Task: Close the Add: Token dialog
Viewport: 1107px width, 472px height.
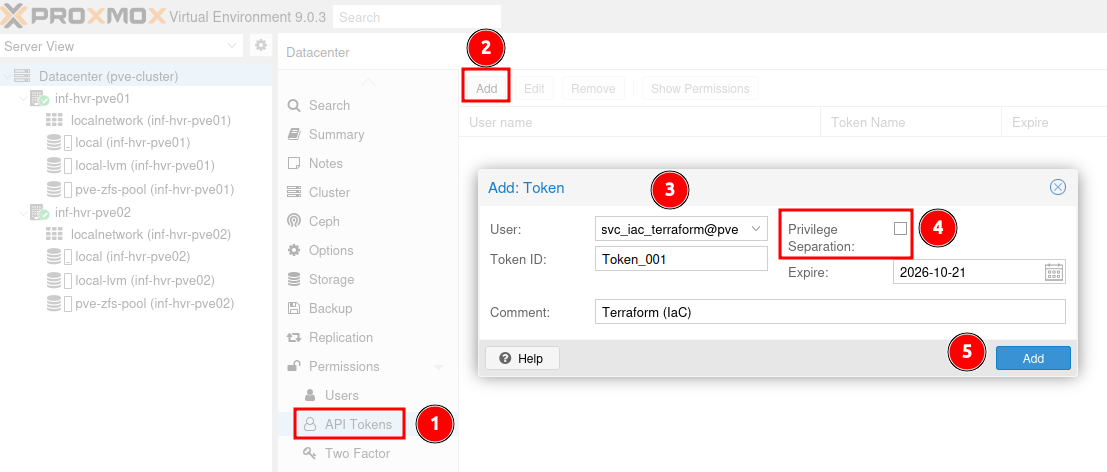Action: 1058,187
